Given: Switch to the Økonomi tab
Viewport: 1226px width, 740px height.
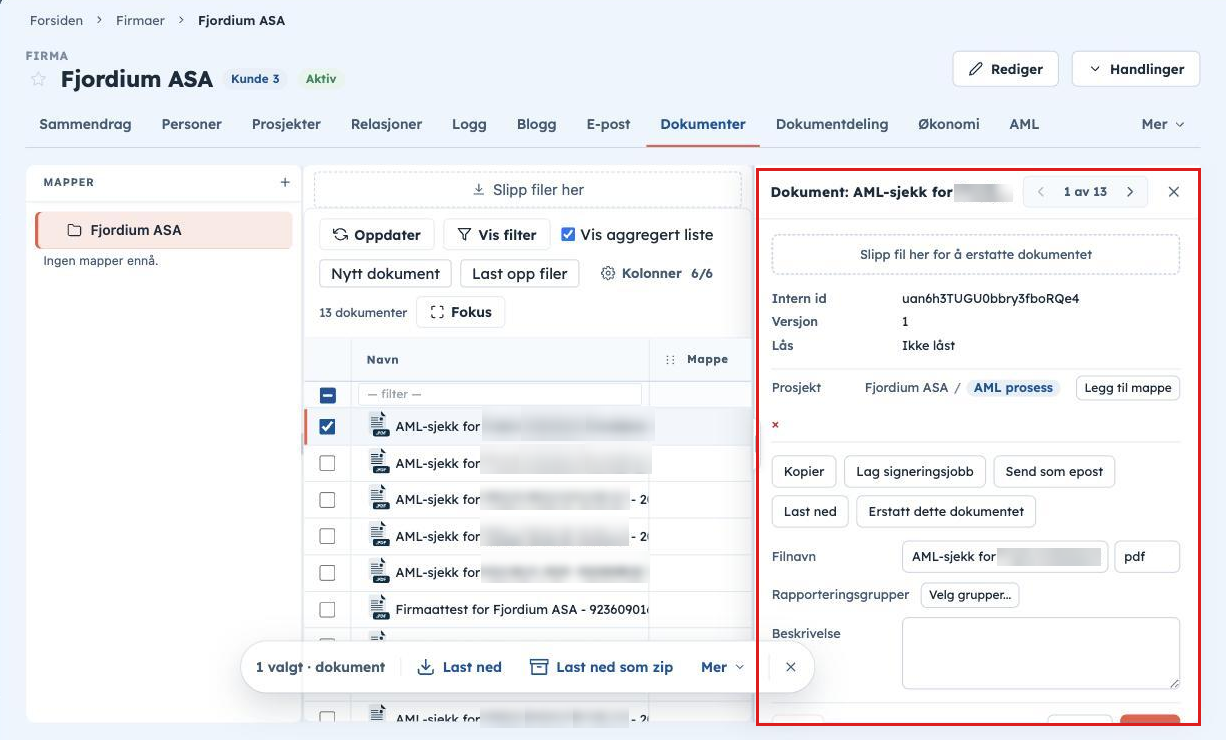Looking at the screenshot, I should 949,124.
